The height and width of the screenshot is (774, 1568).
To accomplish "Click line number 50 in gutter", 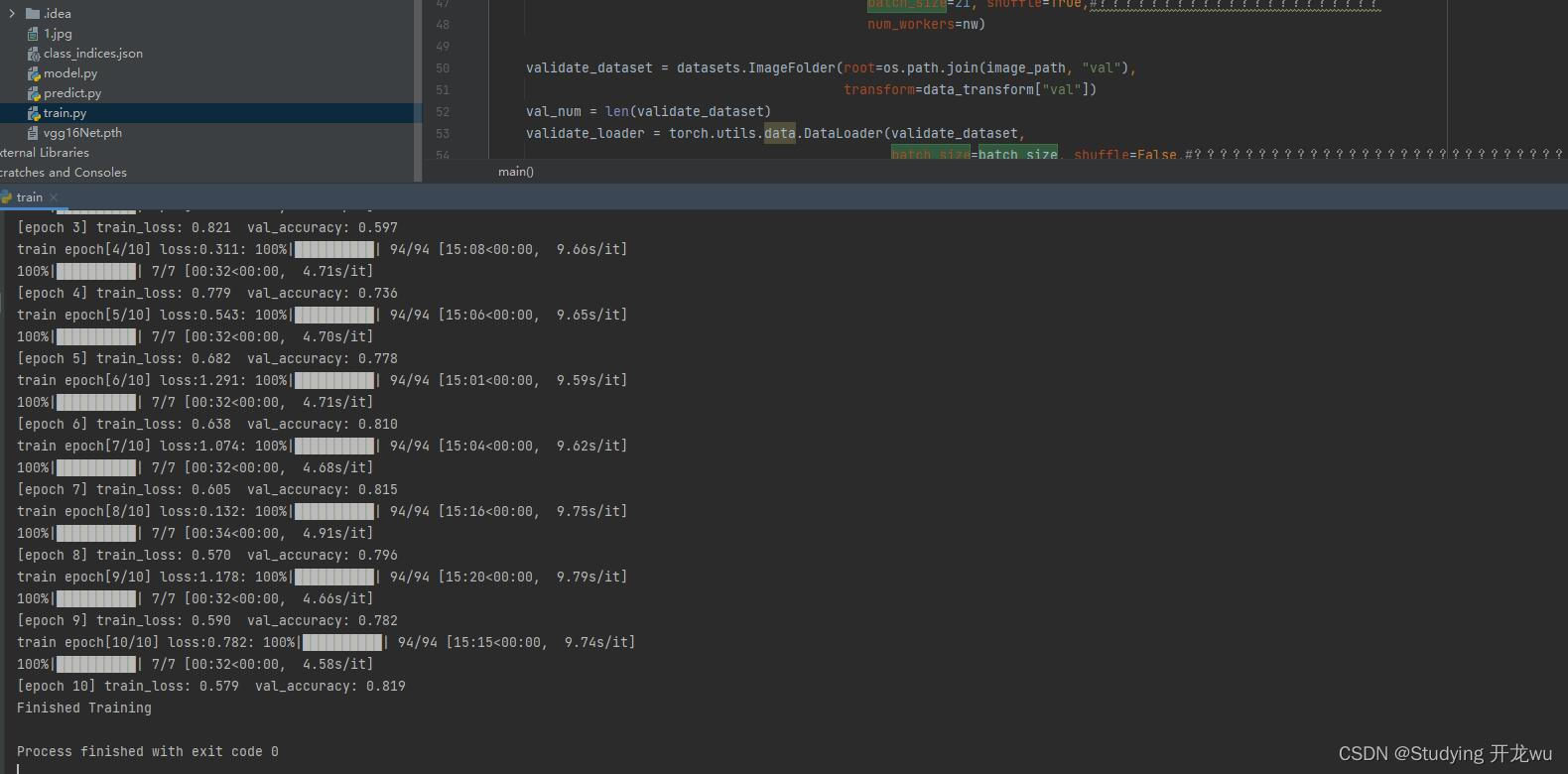I will tap(443, 68).
